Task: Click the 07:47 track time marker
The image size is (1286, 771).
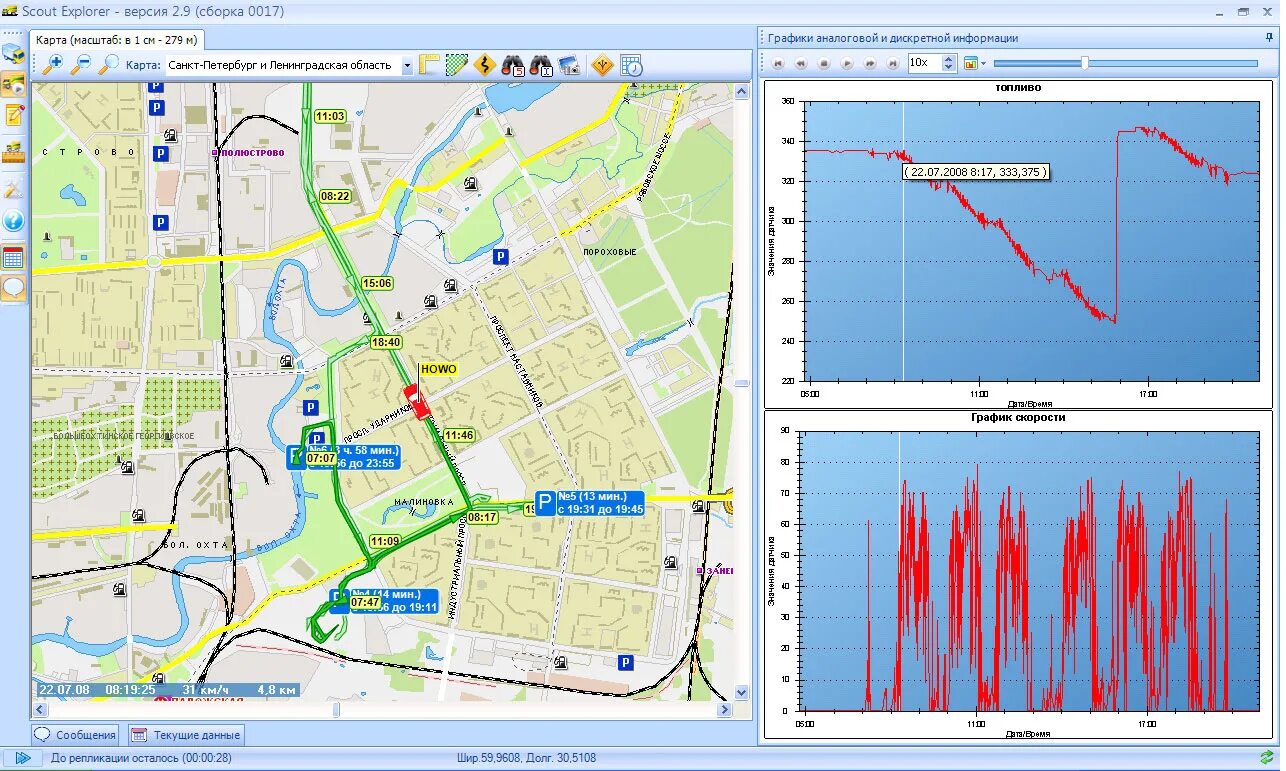Action: pos(365,602)
